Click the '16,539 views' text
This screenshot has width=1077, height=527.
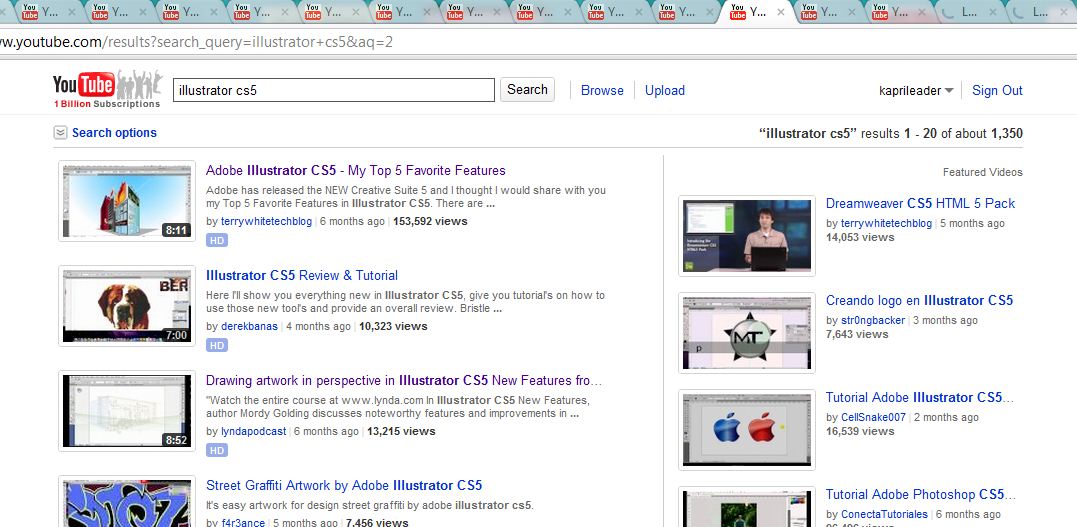pos(860,431)
